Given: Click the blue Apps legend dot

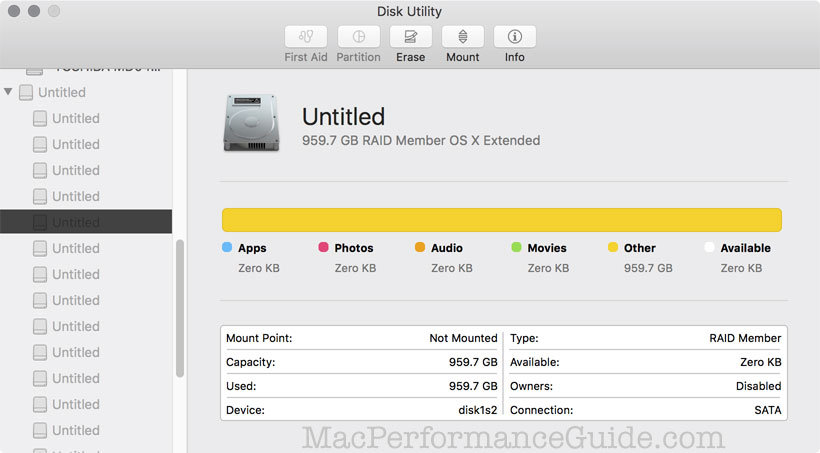Looking at the screenshot, I should pyautogui.click(x=227, y=248).
